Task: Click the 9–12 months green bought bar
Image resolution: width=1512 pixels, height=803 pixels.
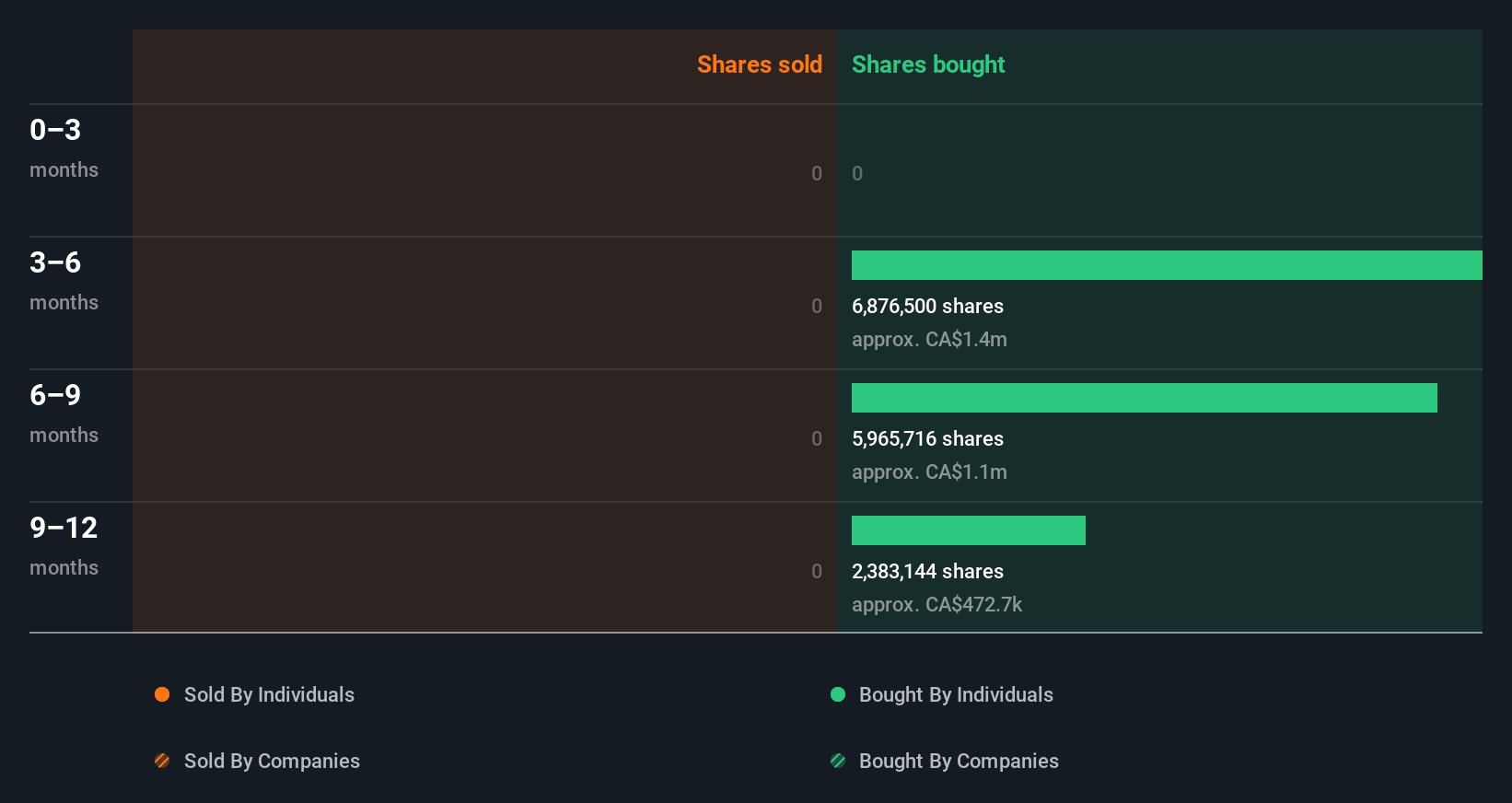Action: coord(969,530)
